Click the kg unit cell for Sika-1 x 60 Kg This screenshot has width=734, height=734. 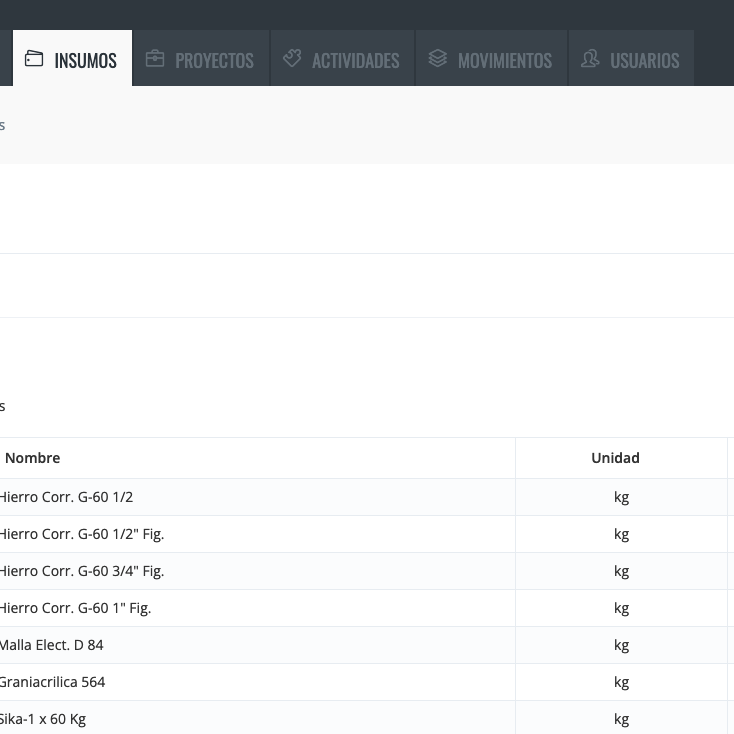(x=621, y=719)
